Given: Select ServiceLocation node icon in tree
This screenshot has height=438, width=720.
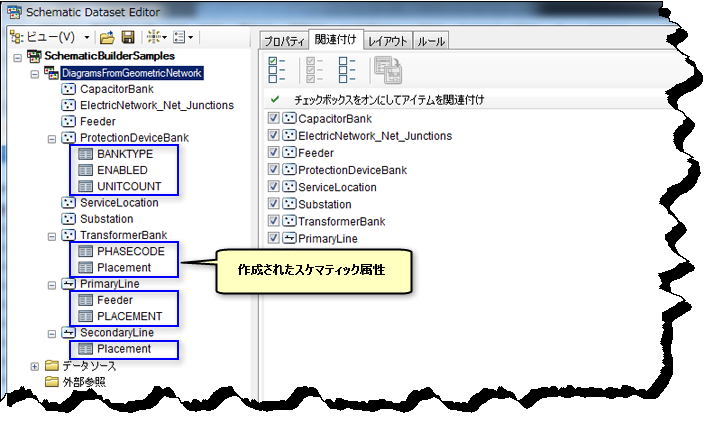Looking at the screenshot, I should (68, 202).
